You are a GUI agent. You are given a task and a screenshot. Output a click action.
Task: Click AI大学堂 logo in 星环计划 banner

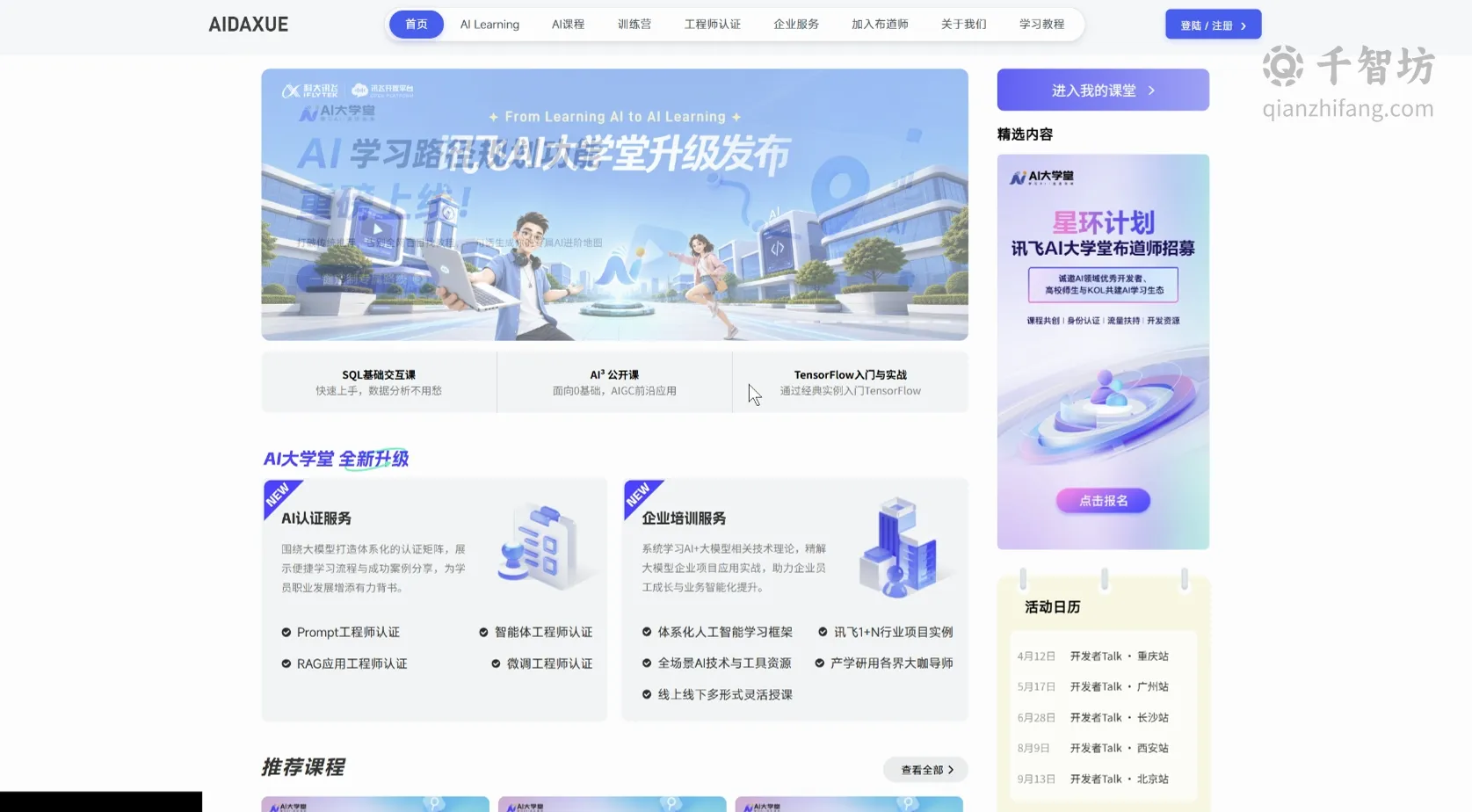[x=1041, y=178]
